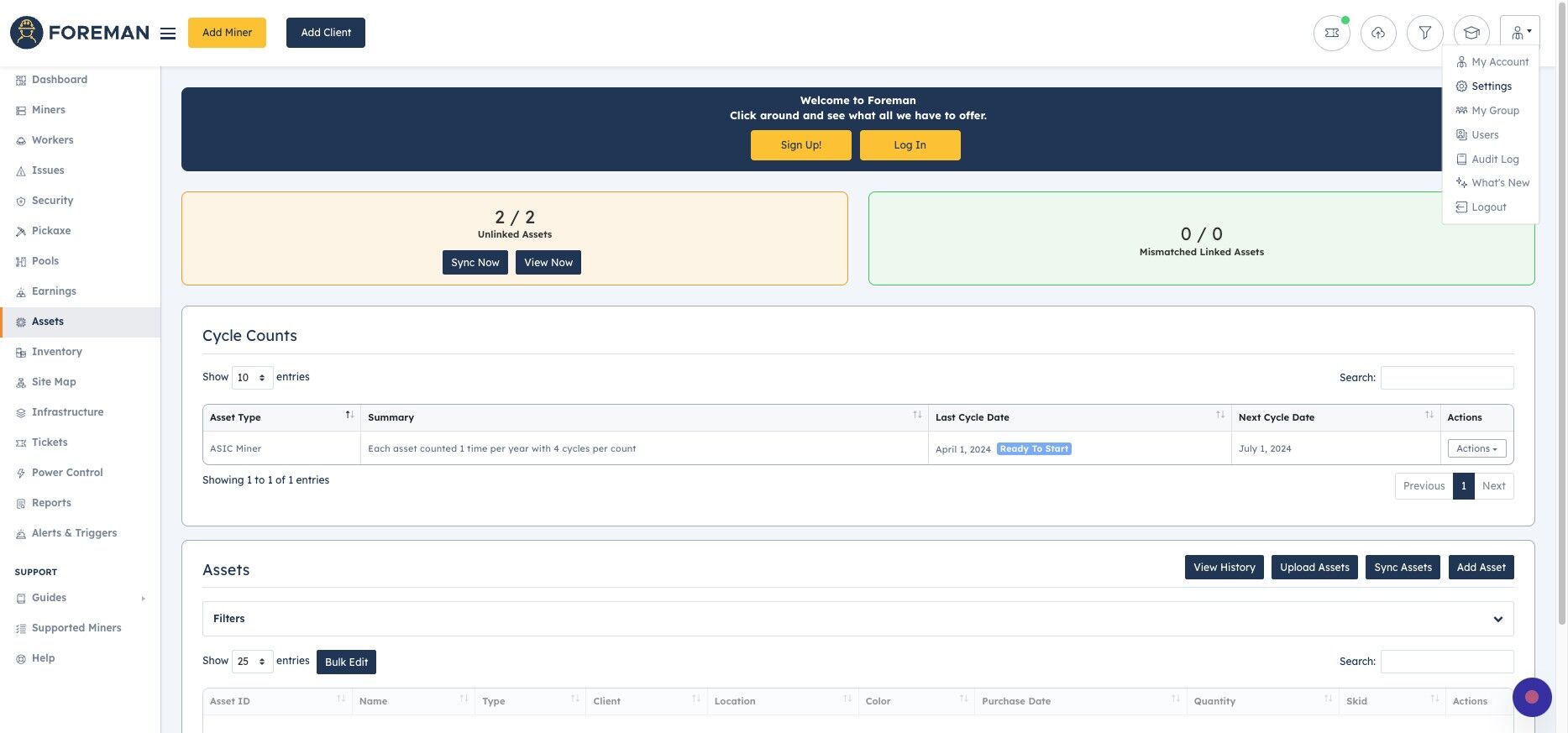Click the Next pagination button
Viewport: 1568px width, 733px height.
pyautogui.click(x=1493, y=486)
